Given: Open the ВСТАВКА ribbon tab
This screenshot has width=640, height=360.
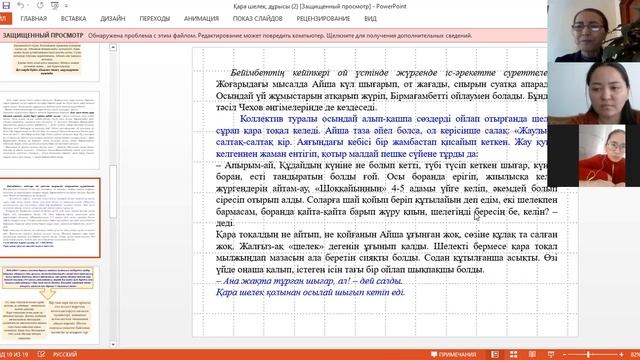Looking at the screenshot, I should click(x=73, y=19).
